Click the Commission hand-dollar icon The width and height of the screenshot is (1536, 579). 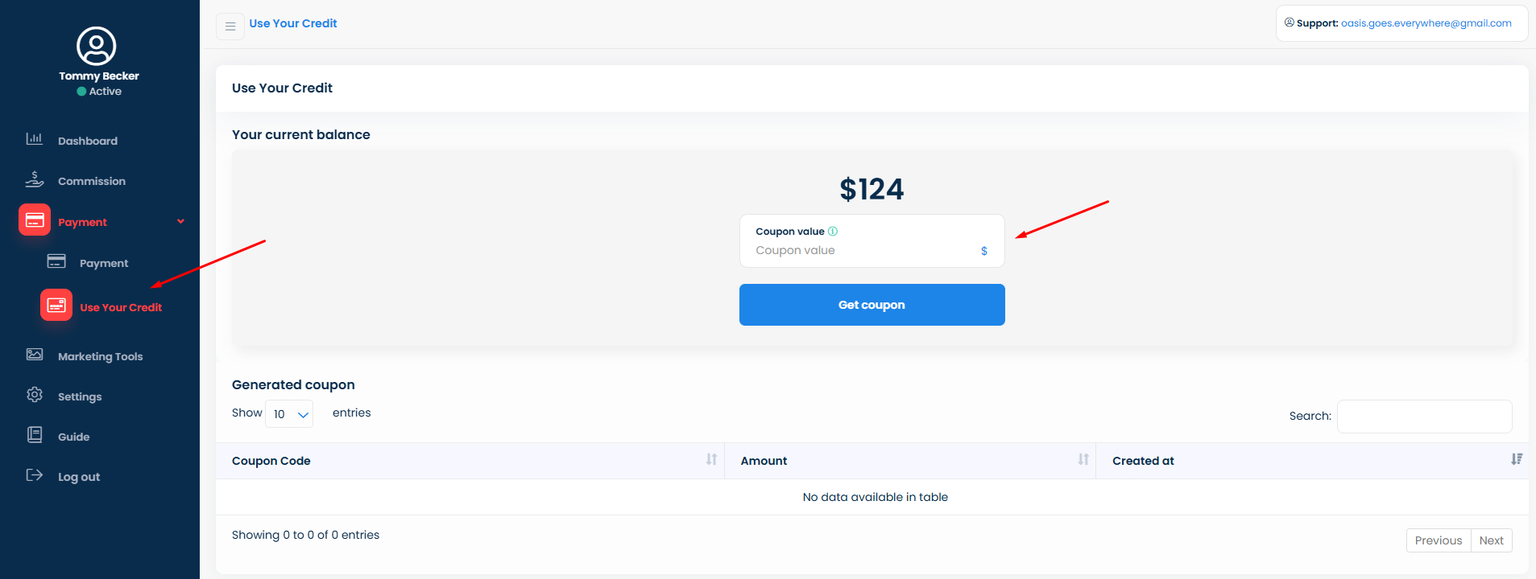pos(34,180)
